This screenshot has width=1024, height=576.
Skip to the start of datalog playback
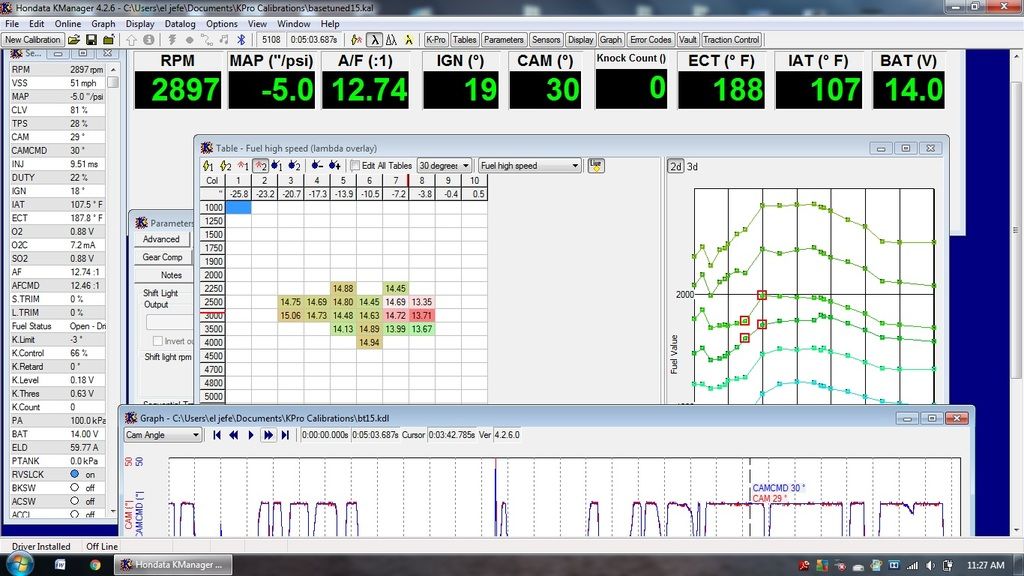pyautogui.click(x=216, y=435)
